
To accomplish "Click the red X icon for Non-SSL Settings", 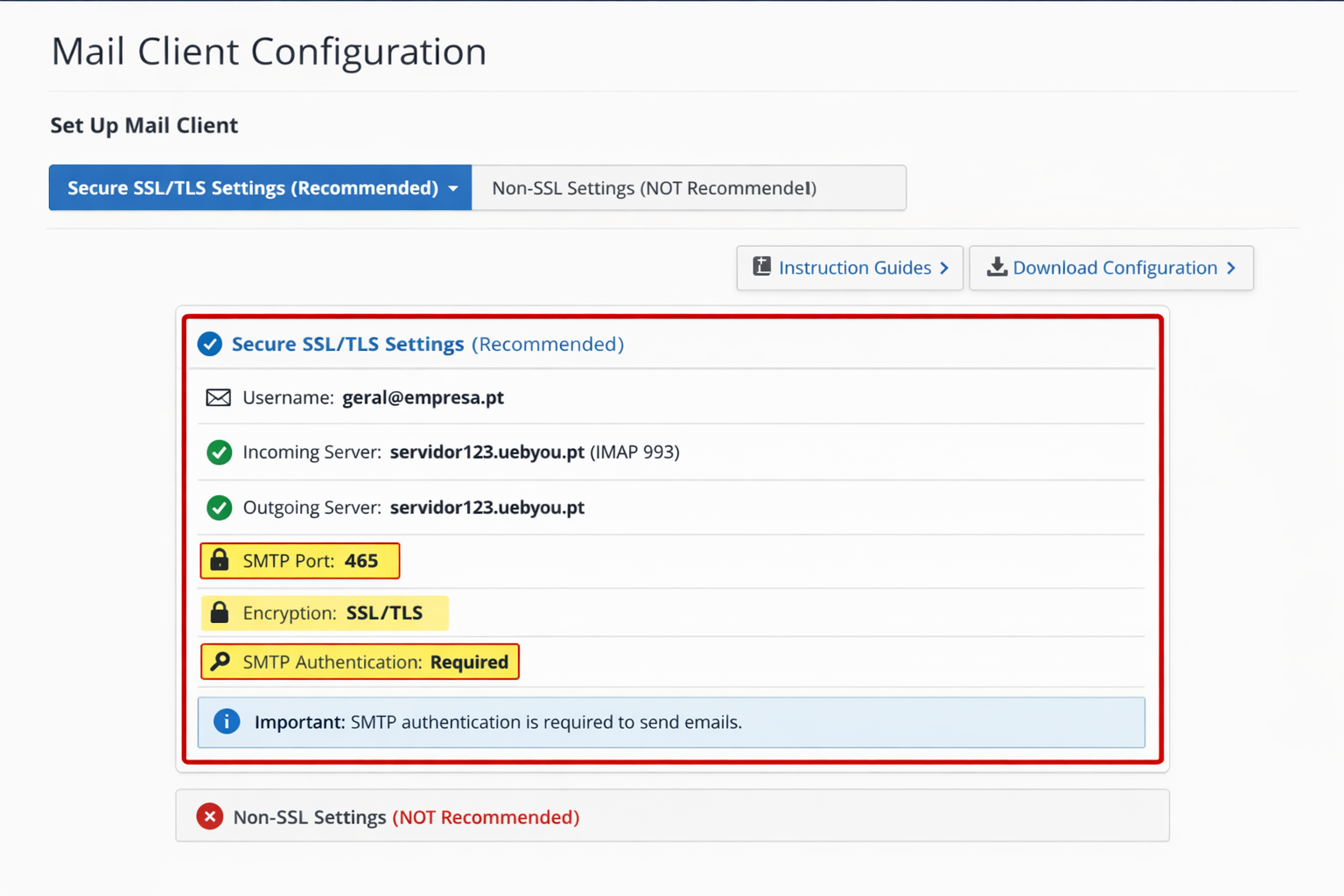I will point(210,816).
